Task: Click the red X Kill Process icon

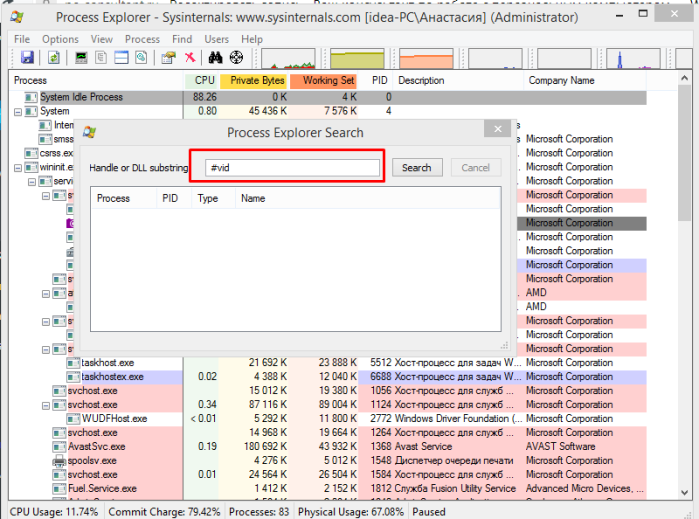Action: [x=190, y=58]
